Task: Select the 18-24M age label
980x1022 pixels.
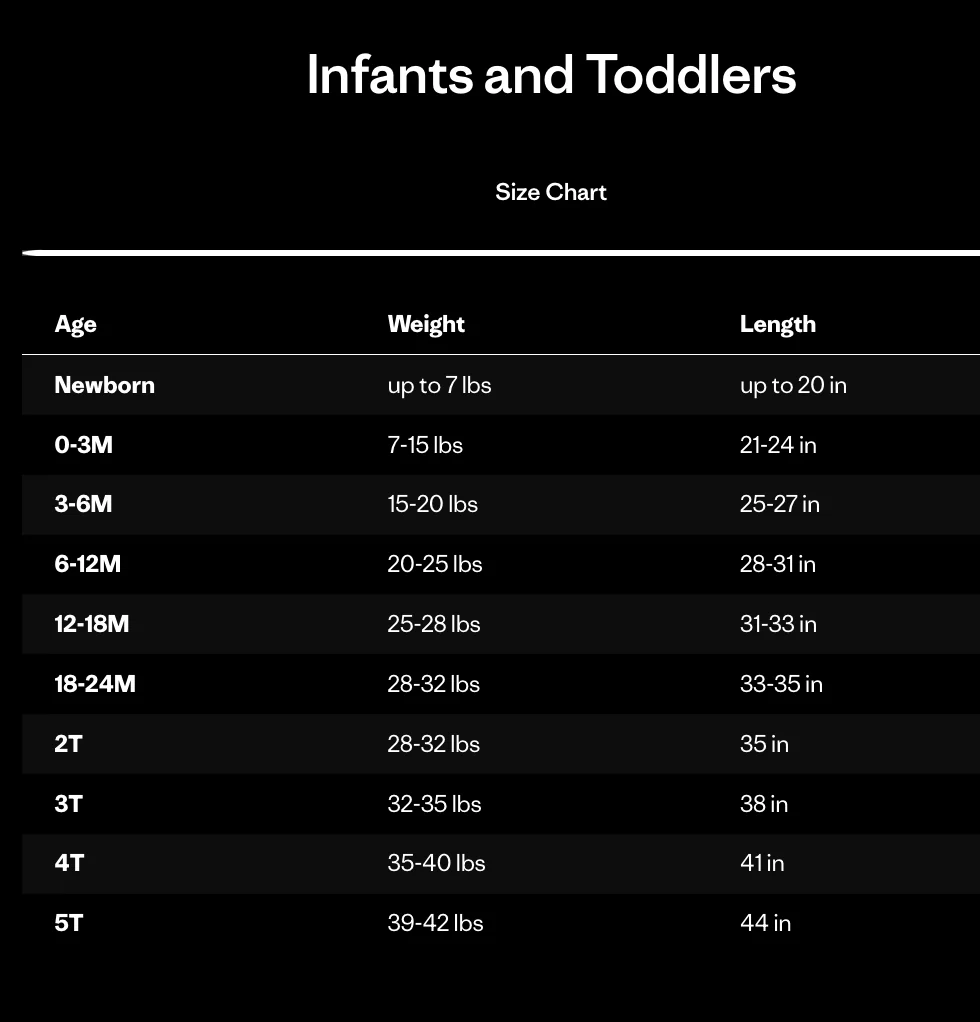Action: [95, 684]
